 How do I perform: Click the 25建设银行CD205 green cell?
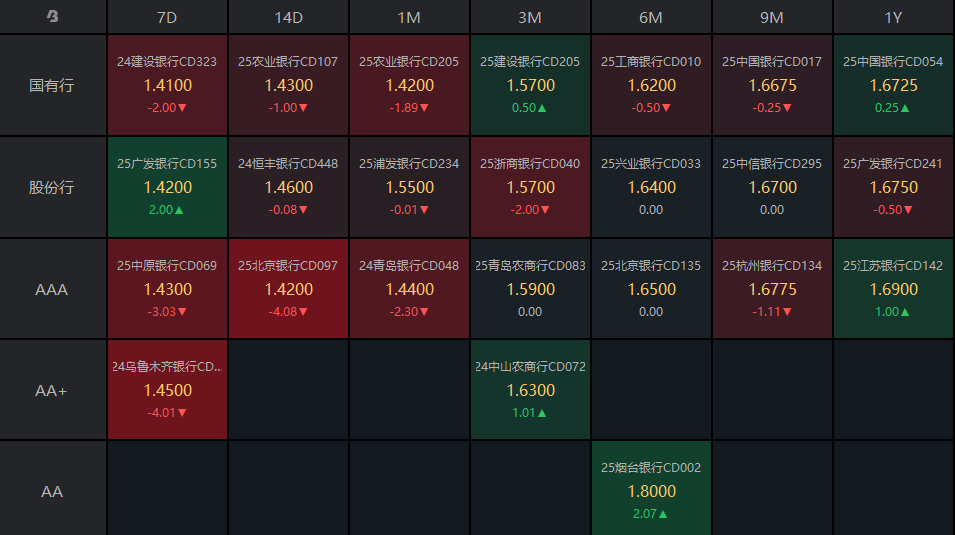[530, 85]
